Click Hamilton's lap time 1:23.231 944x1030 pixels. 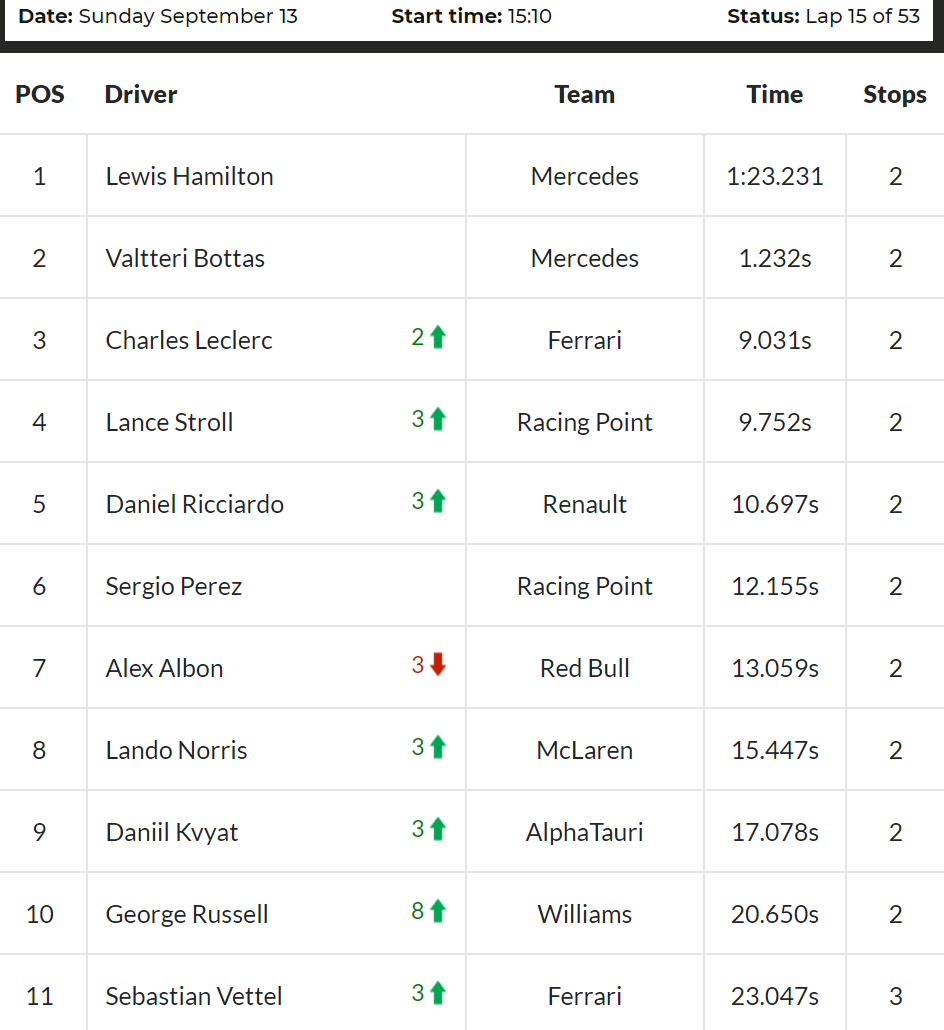click(775, 176)
